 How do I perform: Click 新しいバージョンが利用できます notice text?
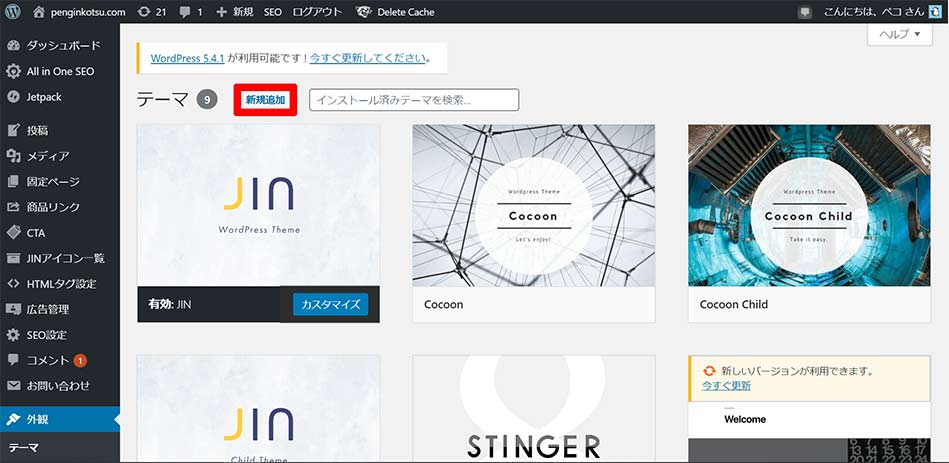[799, 371]
